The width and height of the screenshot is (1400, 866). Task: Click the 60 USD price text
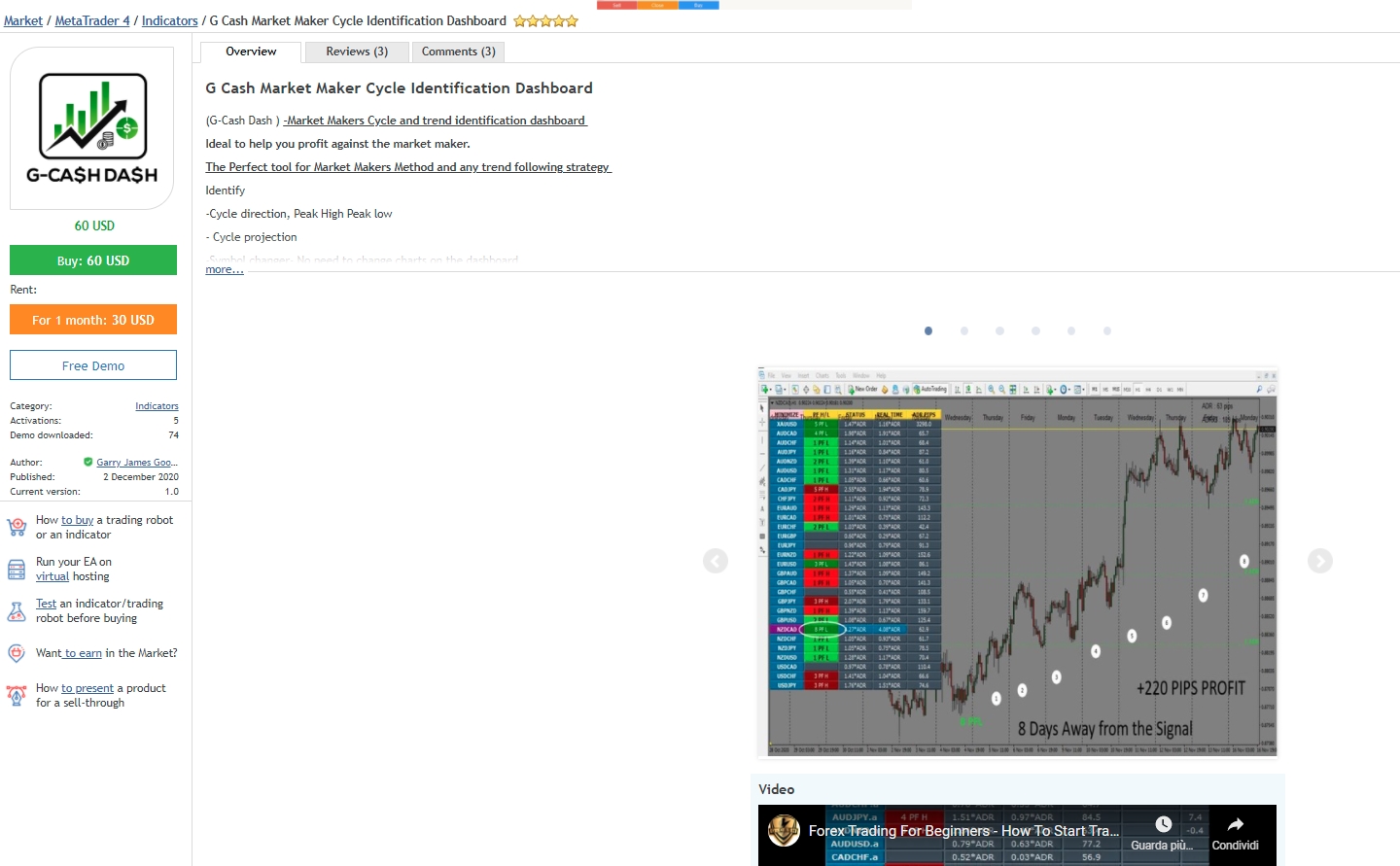tap(94, 225)
